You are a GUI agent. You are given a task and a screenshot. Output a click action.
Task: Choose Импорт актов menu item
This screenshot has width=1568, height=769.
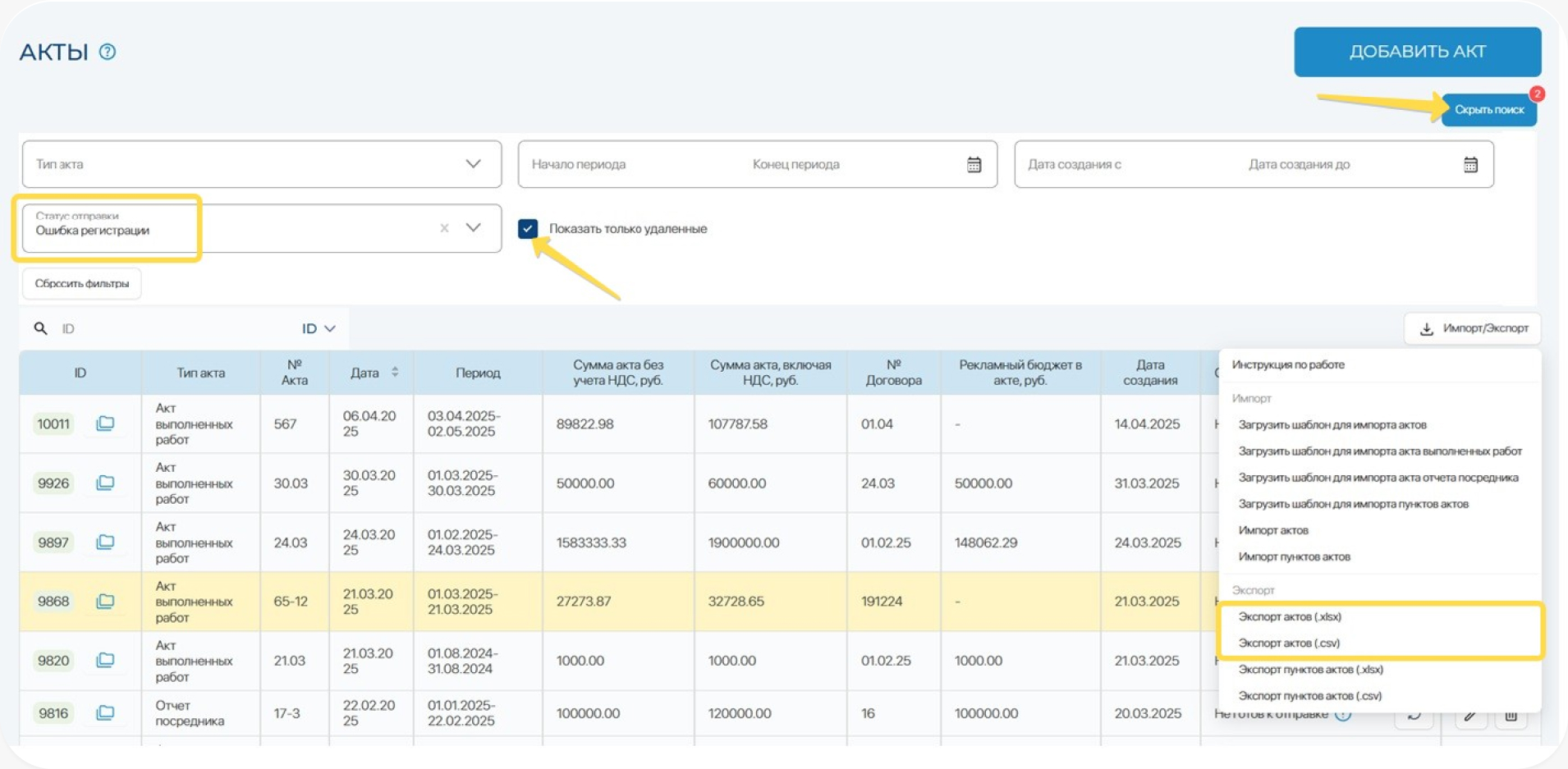[x=1273, y=531]
